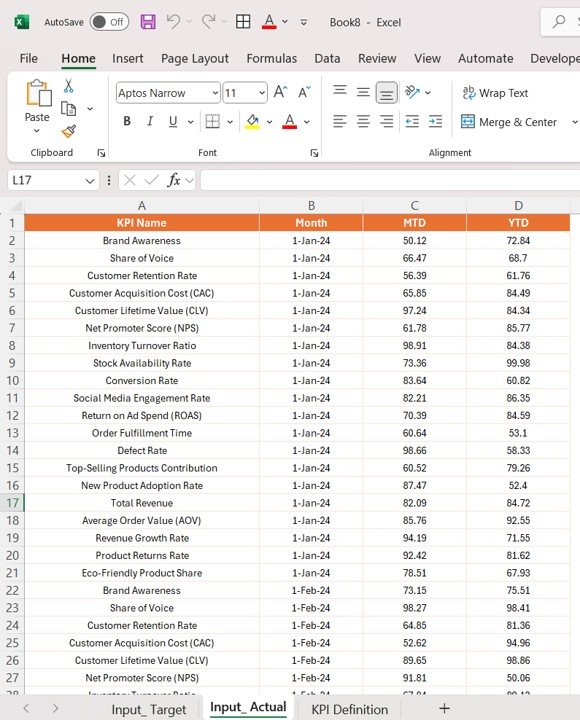Open the Clipboard dialog launcher
This screenshot has height=720, width=580.
click(x=101, y=153)
